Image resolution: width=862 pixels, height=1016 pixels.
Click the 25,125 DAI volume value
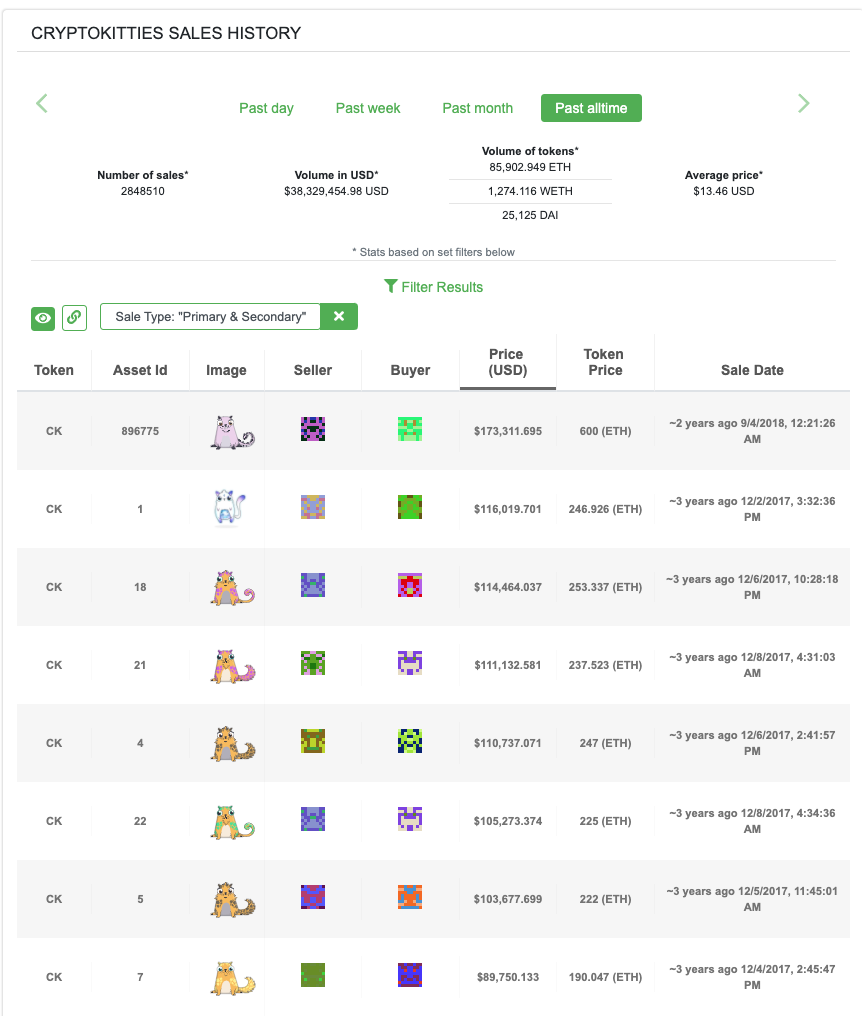coord(530,215)
